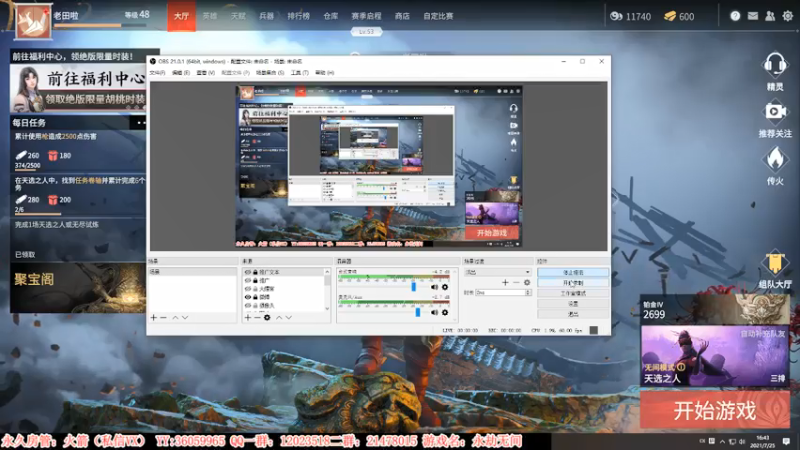
Task: Open OBS 查看(V) menu
Action: click(205, 73)
